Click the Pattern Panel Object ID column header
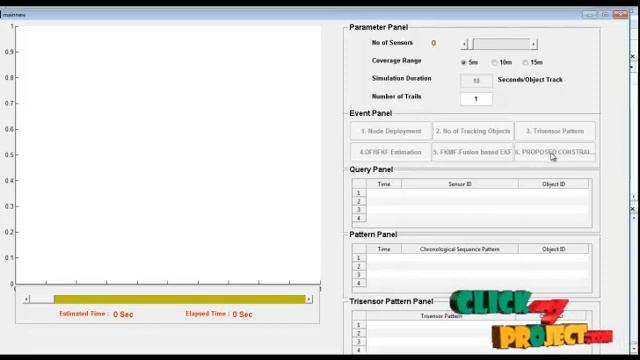This screenshot has width=640, height=360. click(553, 249)
